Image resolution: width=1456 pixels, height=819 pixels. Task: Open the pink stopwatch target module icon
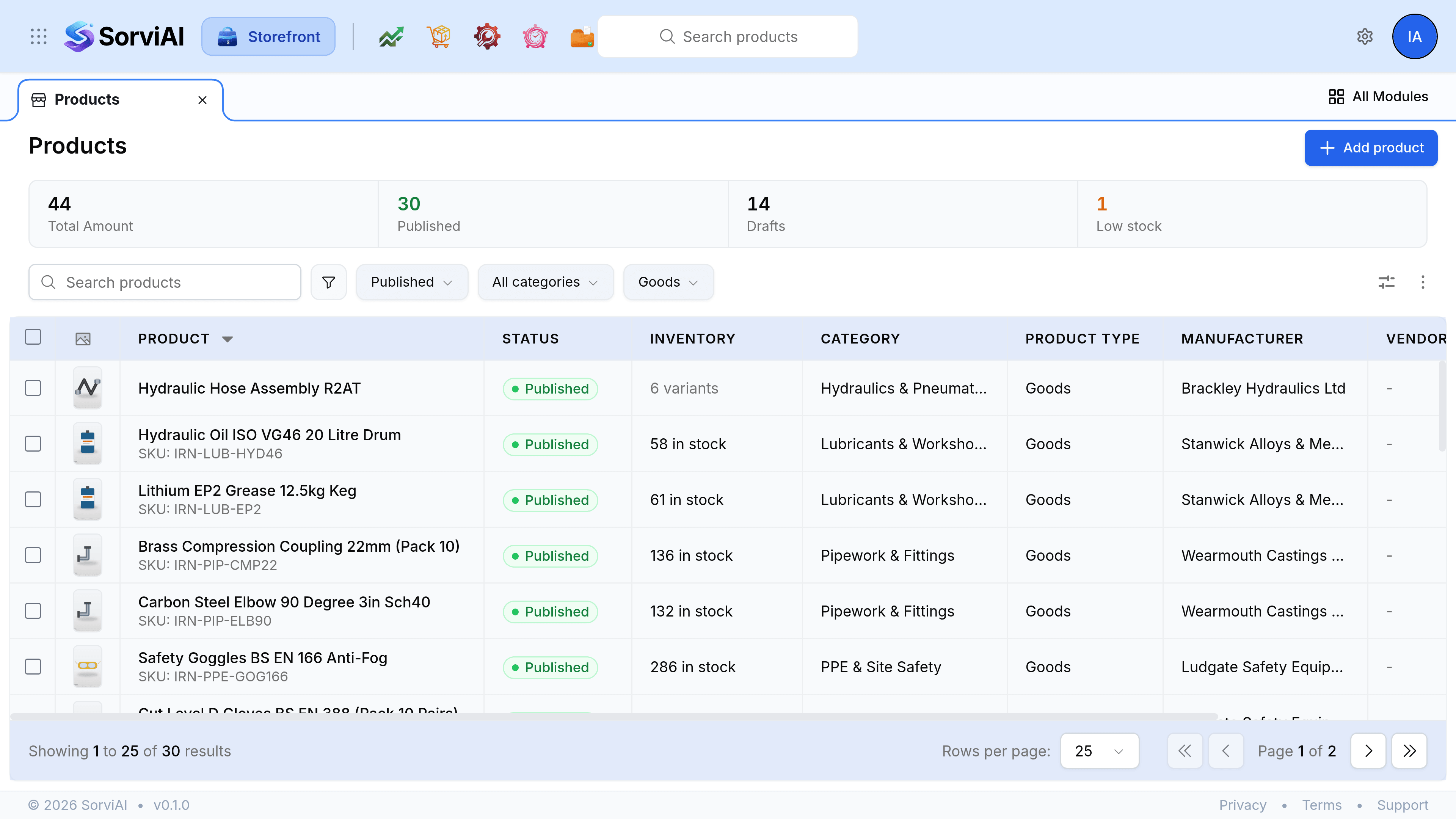tap(535, 37)
